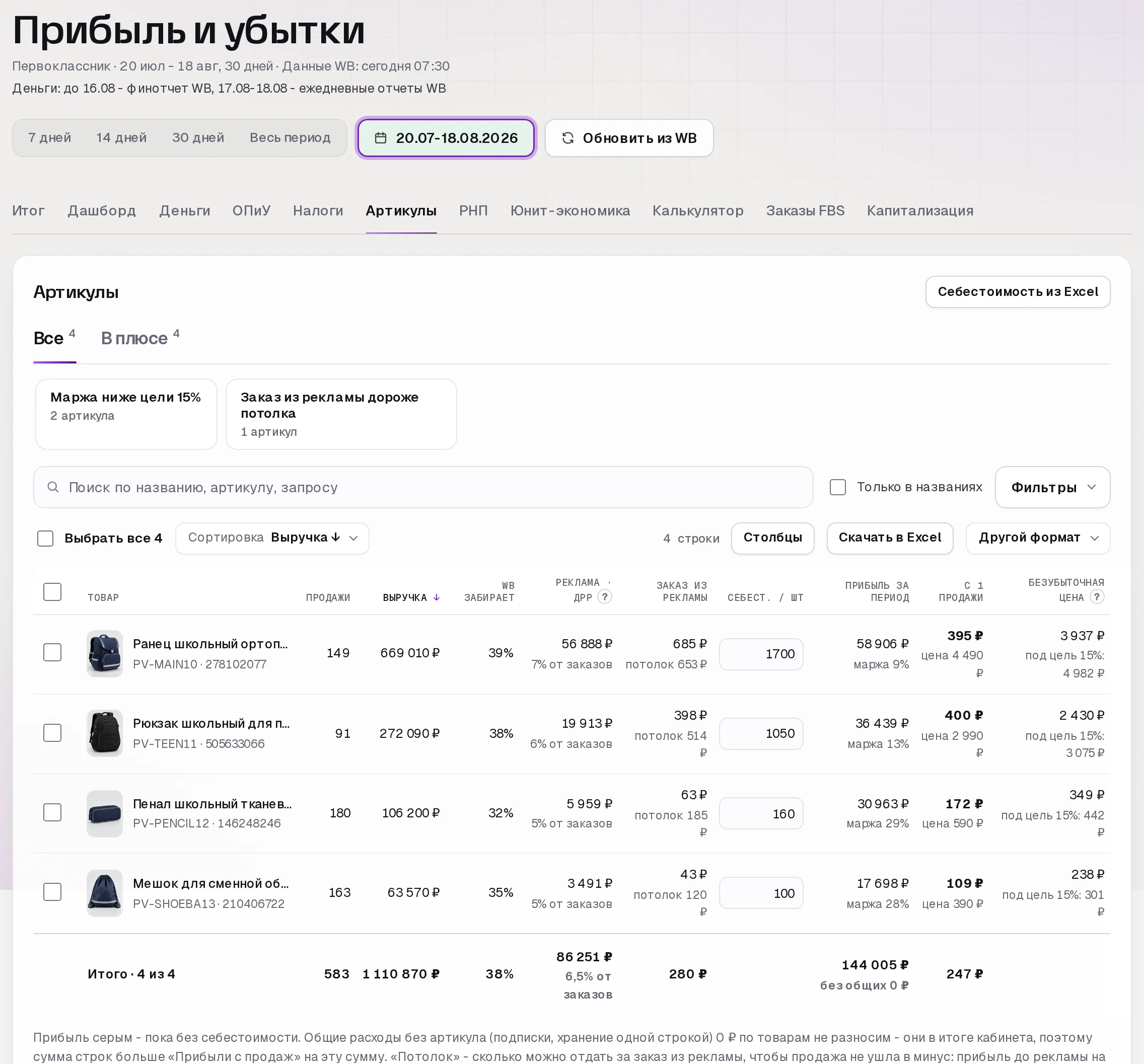Open the 20.07-18.08.2026 date picker

coord(446,138)
